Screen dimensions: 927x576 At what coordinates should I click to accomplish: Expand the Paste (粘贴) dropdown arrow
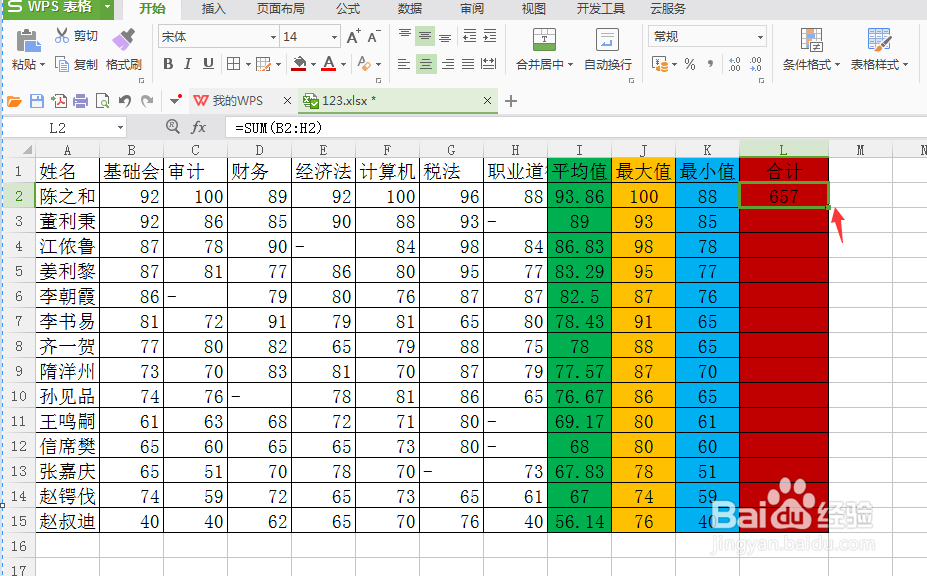tap(43, 65)
